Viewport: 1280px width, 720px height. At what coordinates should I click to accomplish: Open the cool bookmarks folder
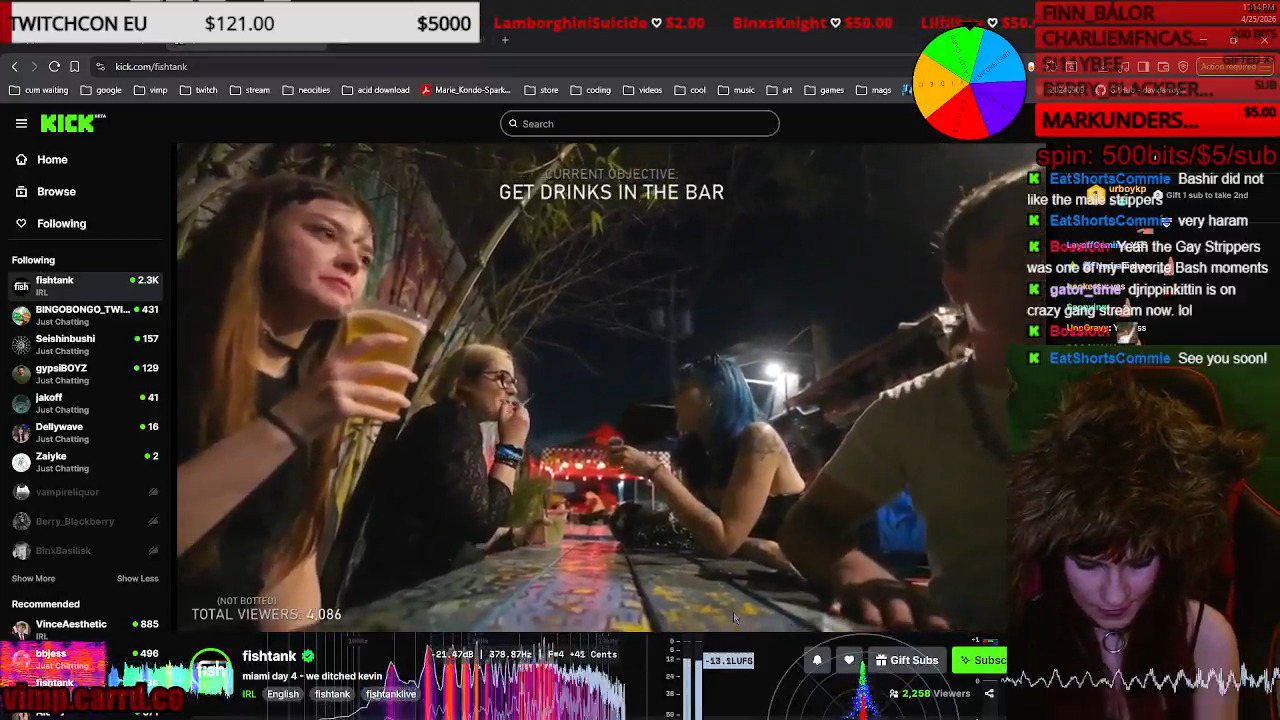click(x=689, y=90)
